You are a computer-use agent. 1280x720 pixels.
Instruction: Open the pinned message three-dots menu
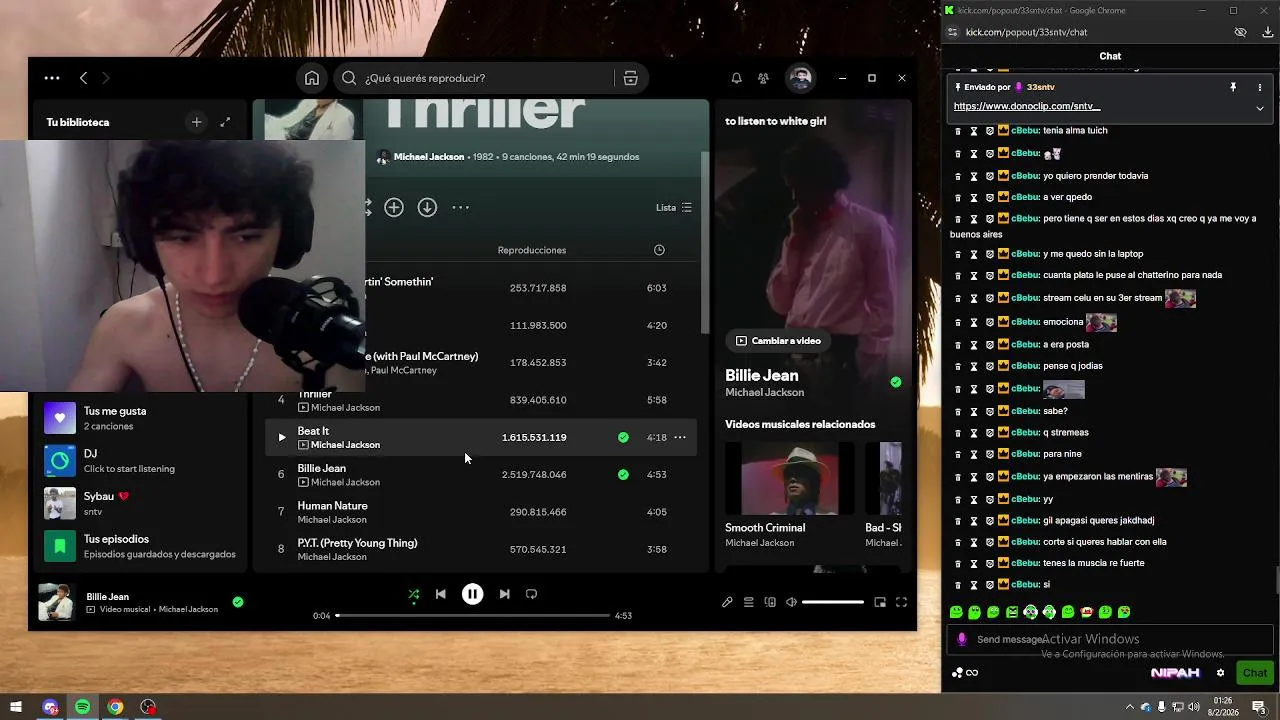1260,87
